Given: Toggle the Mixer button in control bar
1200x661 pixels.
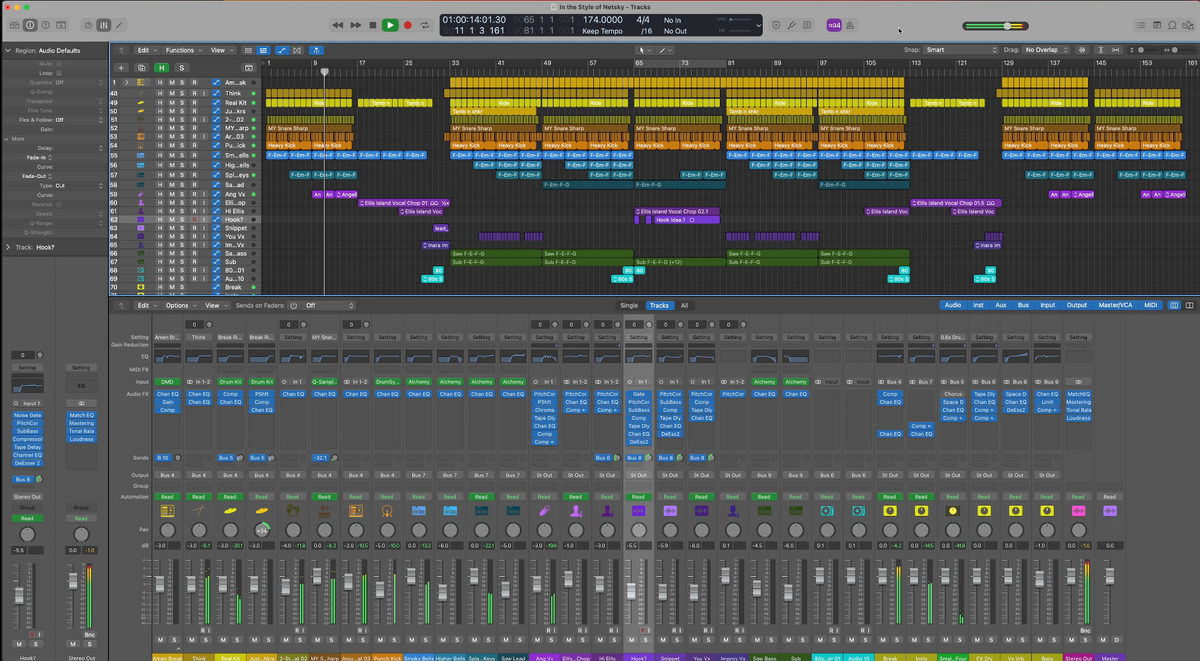Looking at the screenshot, I should click(x=105, y=24).
